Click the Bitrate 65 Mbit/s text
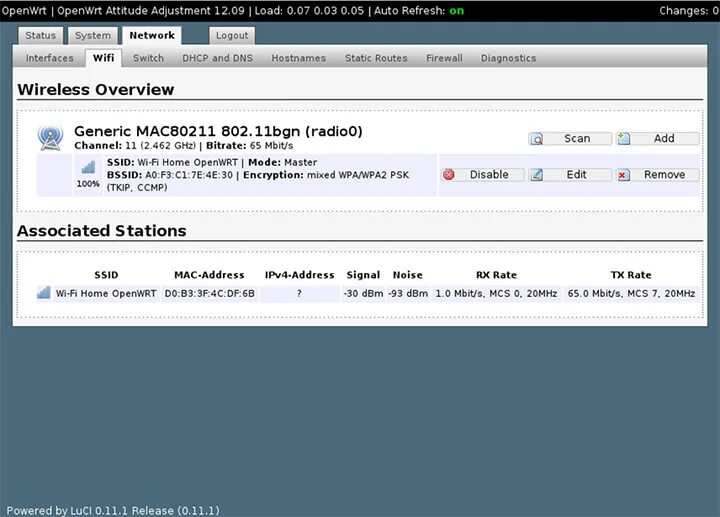Screen dimensions: 720x517 [249, 146]
